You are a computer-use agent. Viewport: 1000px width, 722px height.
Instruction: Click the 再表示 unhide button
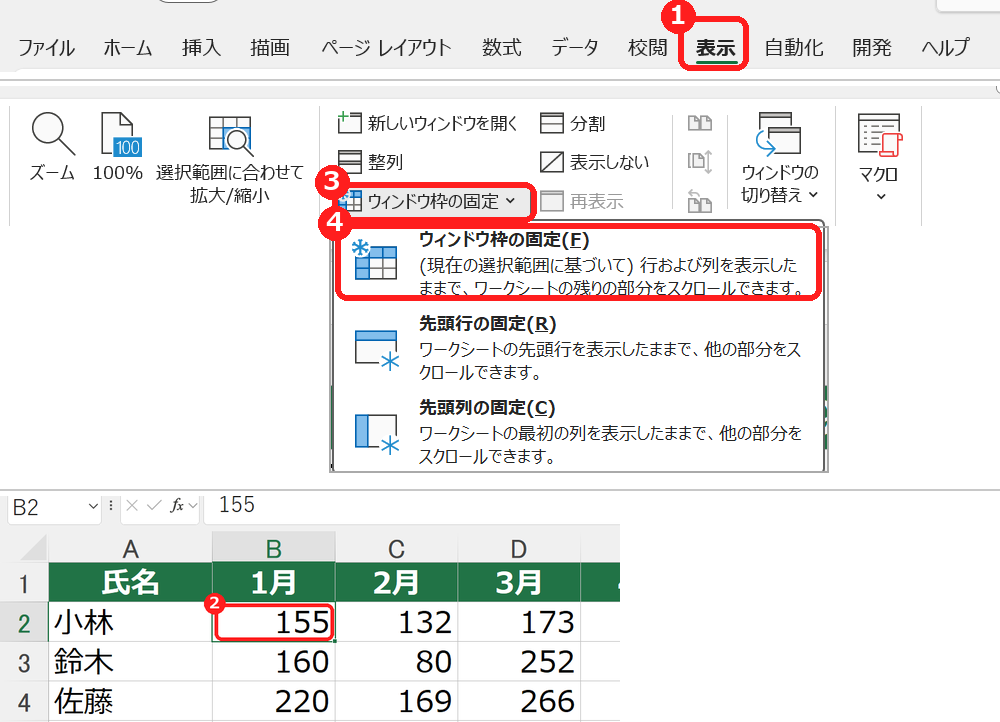581,202
